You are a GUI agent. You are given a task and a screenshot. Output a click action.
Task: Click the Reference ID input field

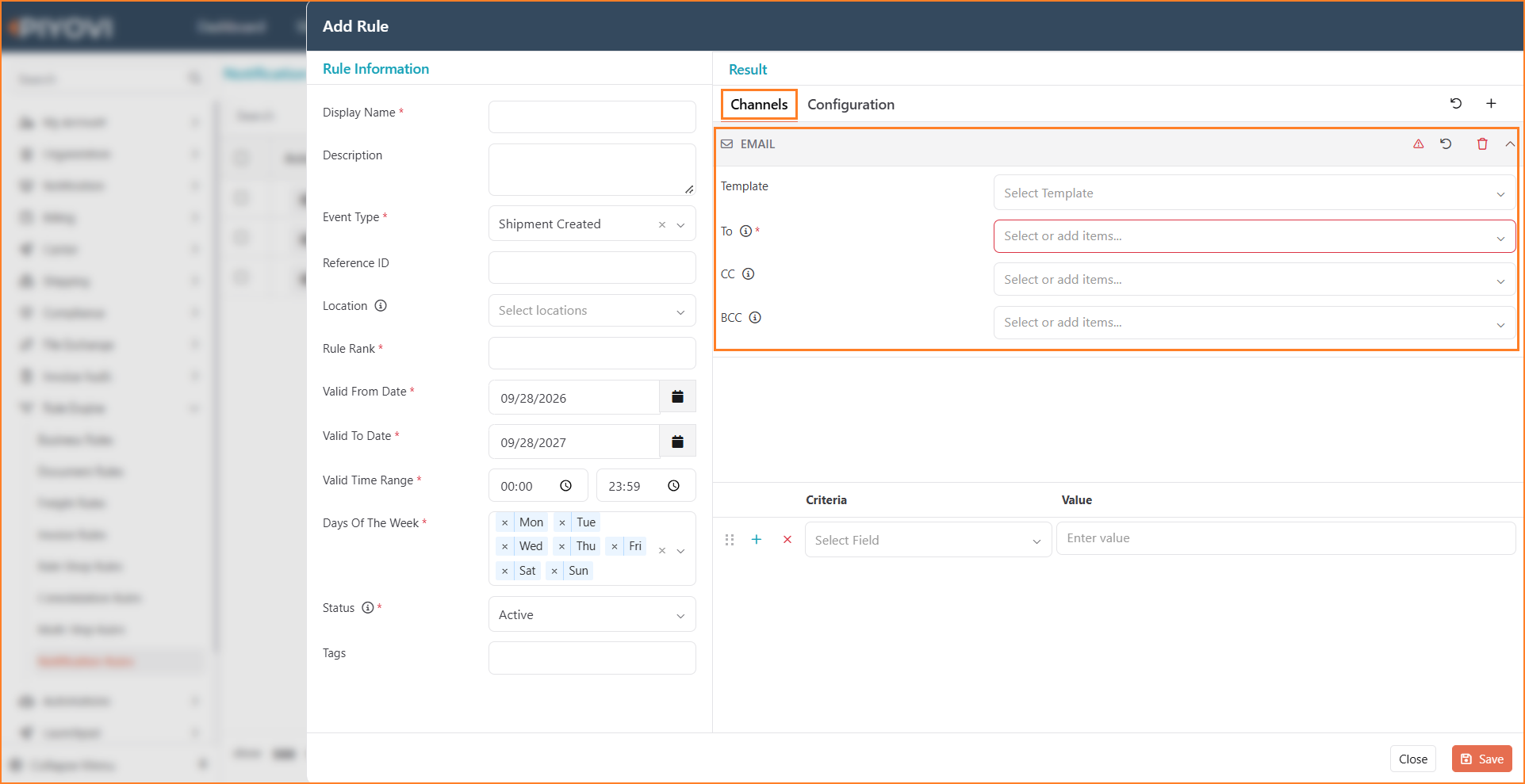point(592,267)
